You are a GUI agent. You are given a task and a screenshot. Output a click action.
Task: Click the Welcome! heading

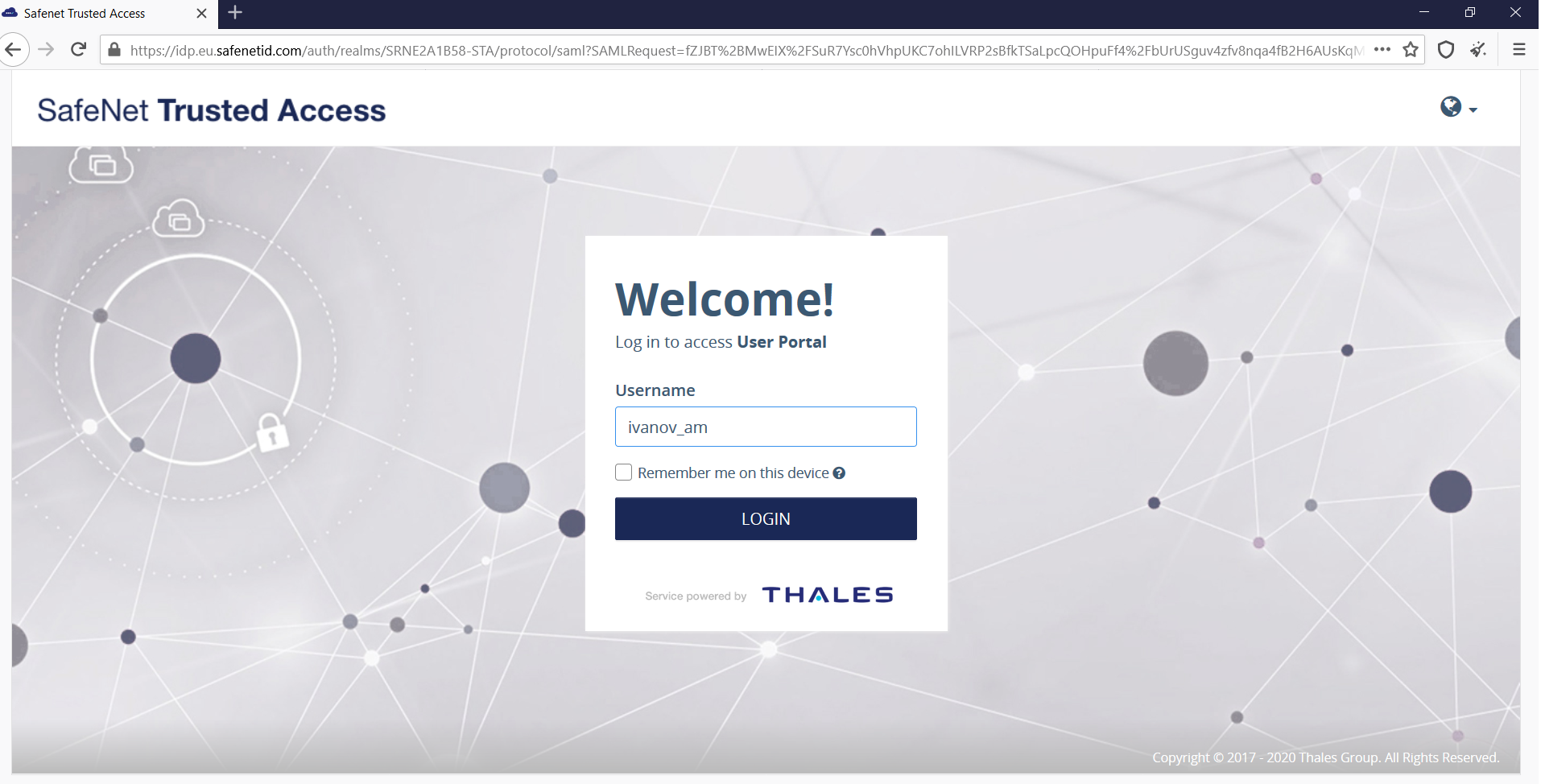coord(725,299)
